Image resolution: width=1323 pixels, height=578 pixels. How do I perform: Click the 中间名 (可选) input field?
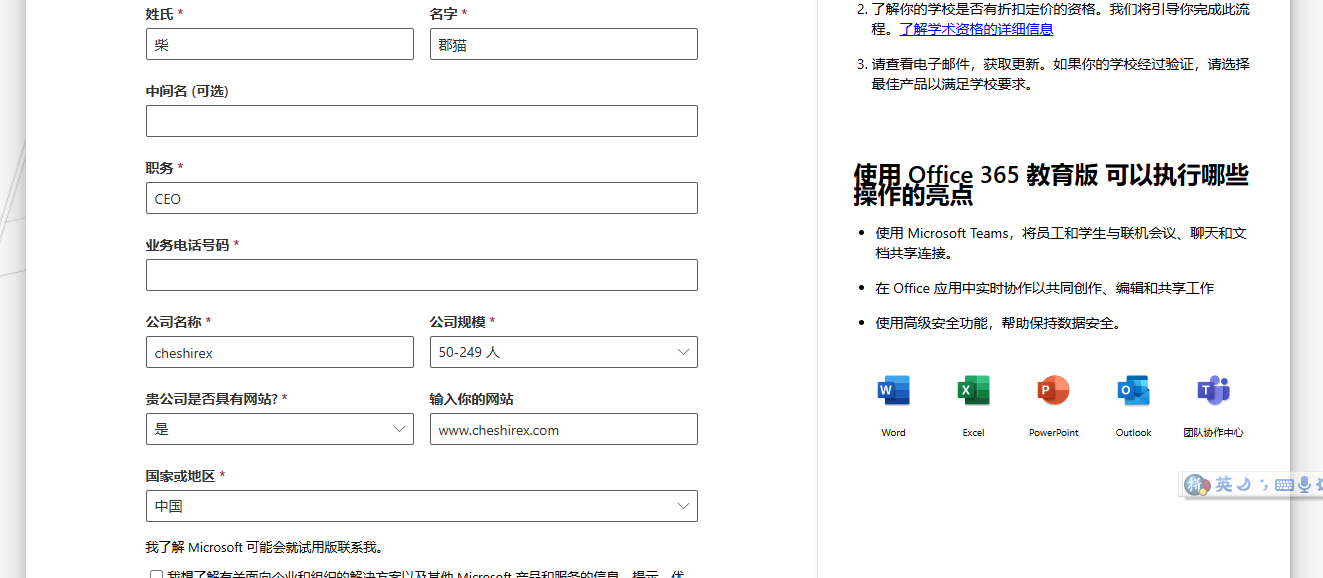421,121
